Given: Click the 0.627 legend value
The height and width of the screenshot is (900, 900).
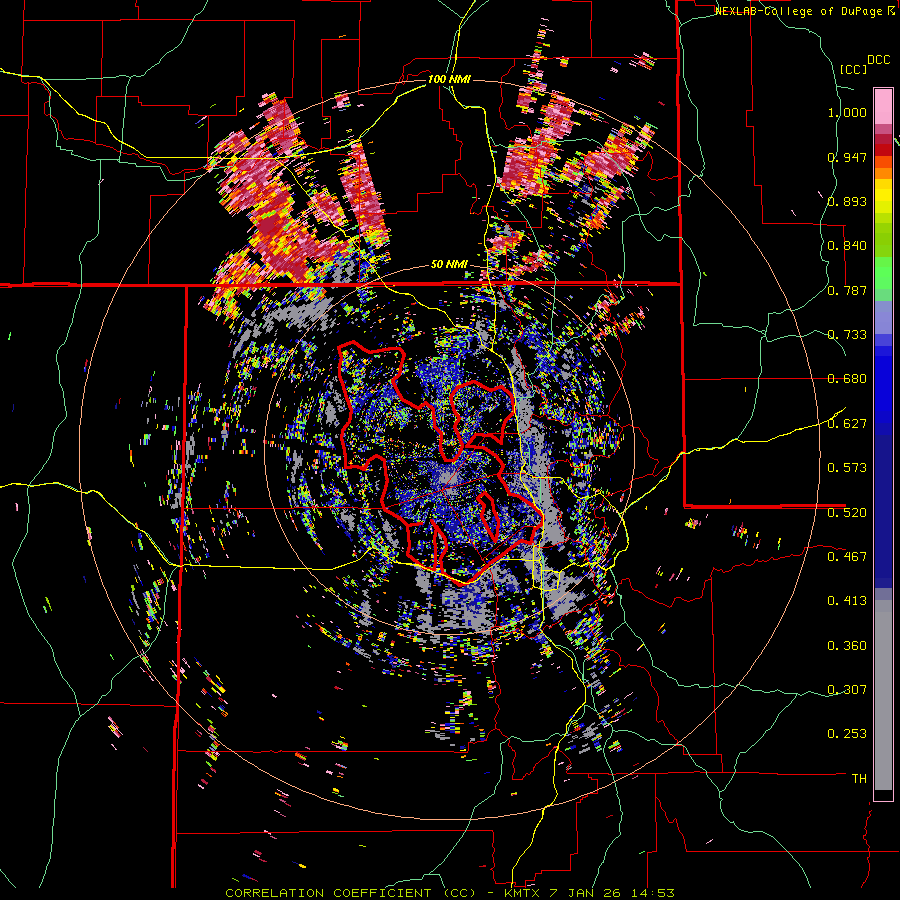Looking at the screenshot, I should click(847, 424).
